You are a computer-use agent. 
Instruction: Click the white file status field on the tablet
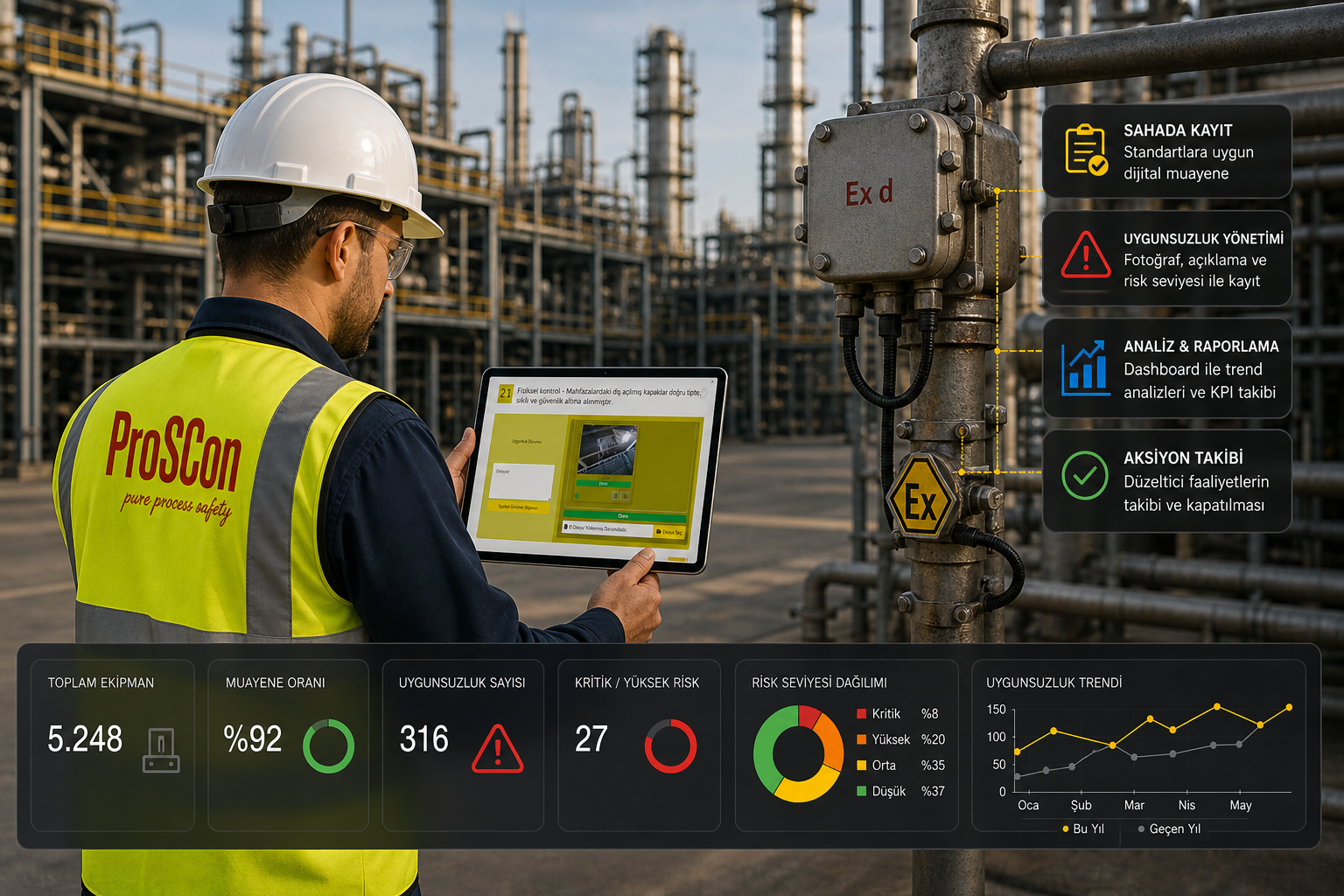(x=608, y=529)
